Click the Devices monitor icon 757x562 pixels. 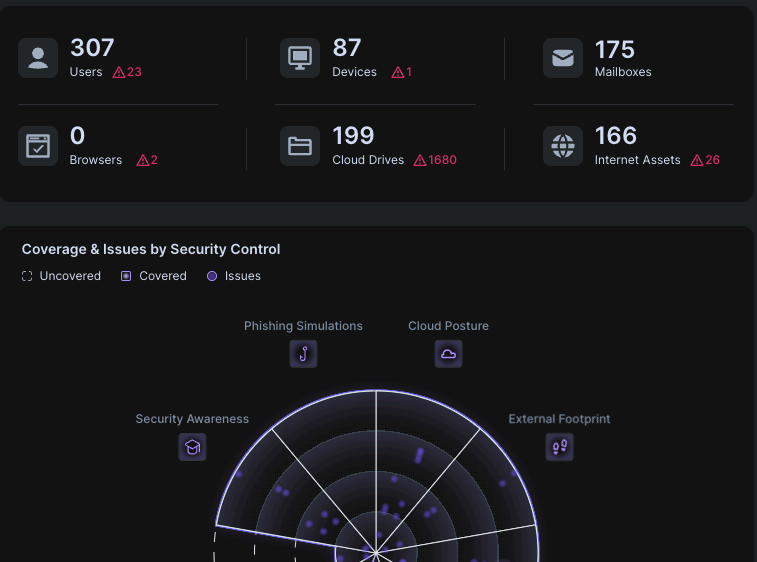click(x=300, y=58)
